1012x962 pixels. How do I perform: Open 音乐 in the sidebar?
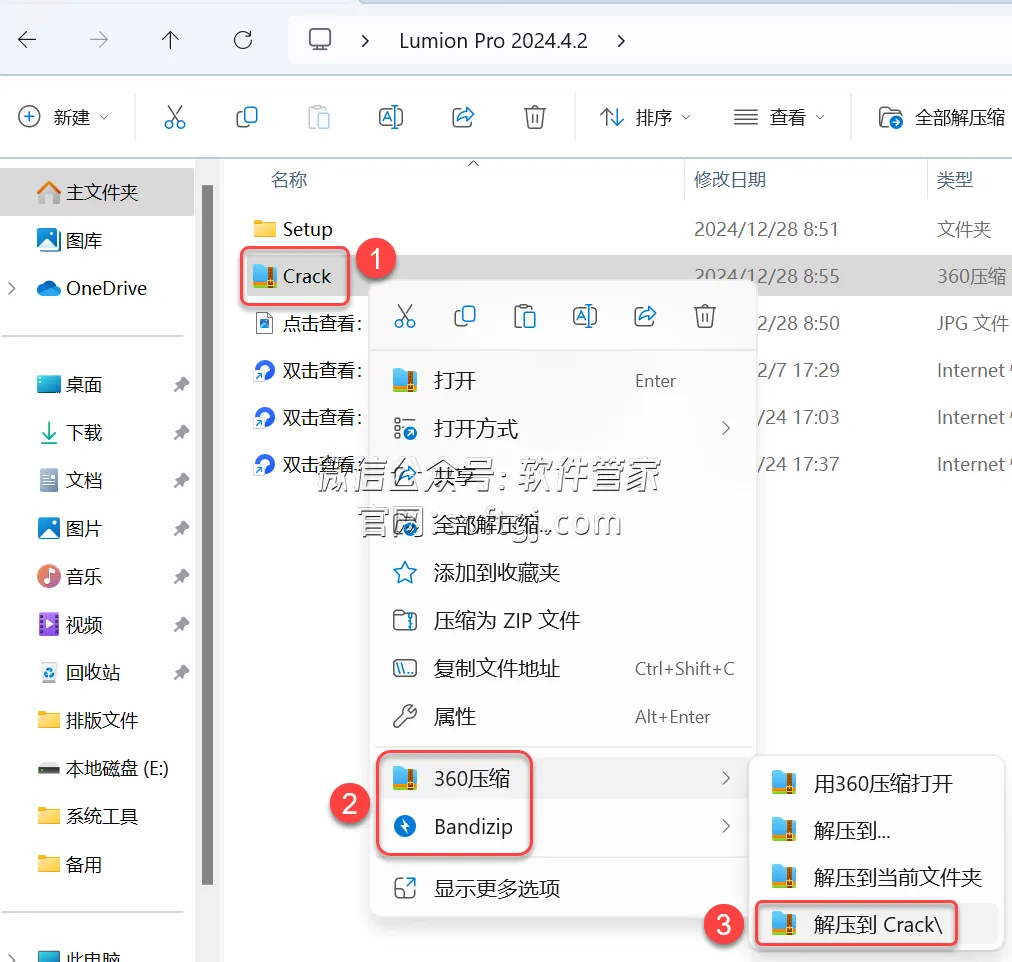(x=70, y=576)
